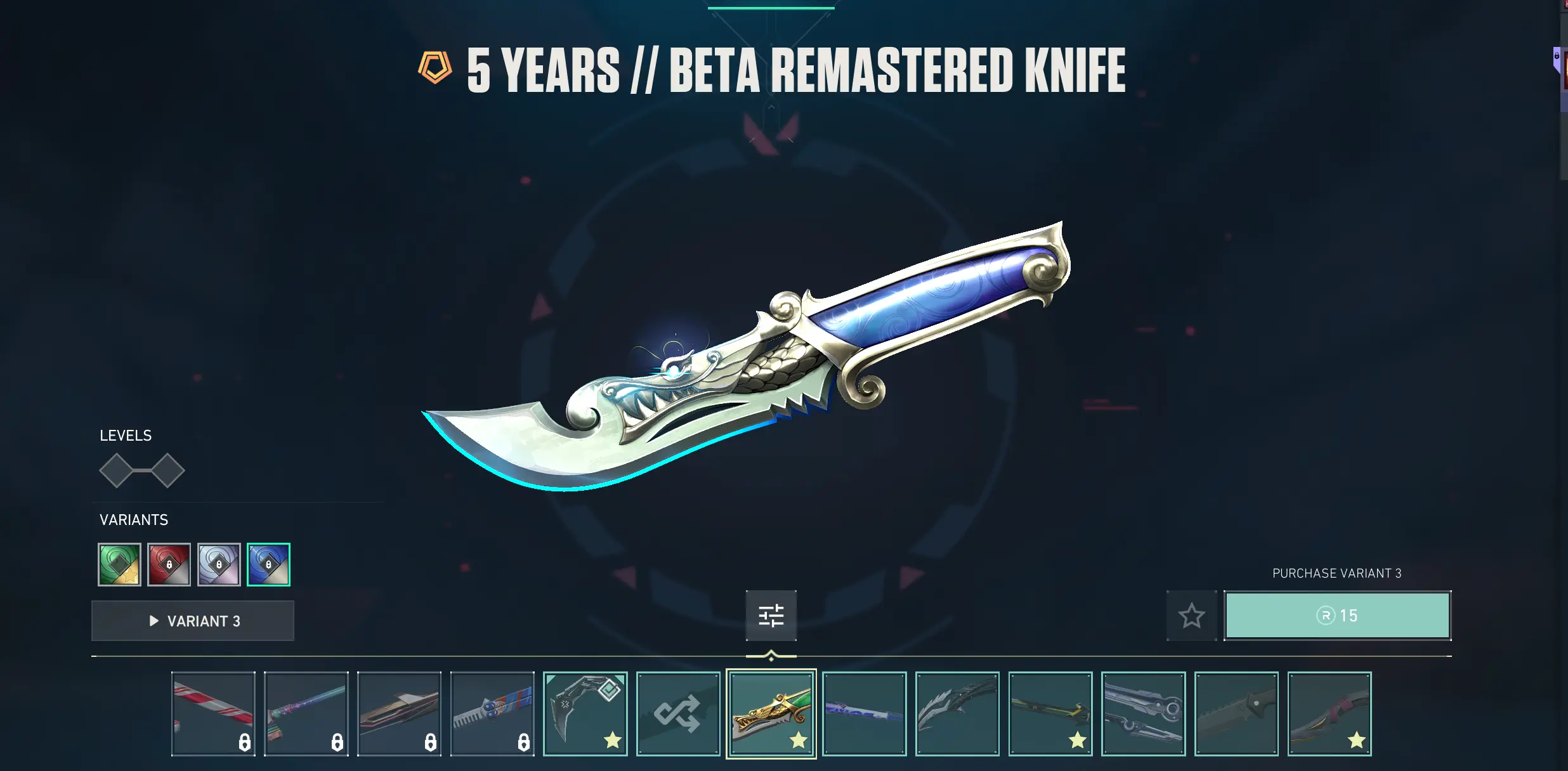Select the butterfly knife thumbnail
The width and height of the screenshot is (1568, 771).
coord(1143,713)
